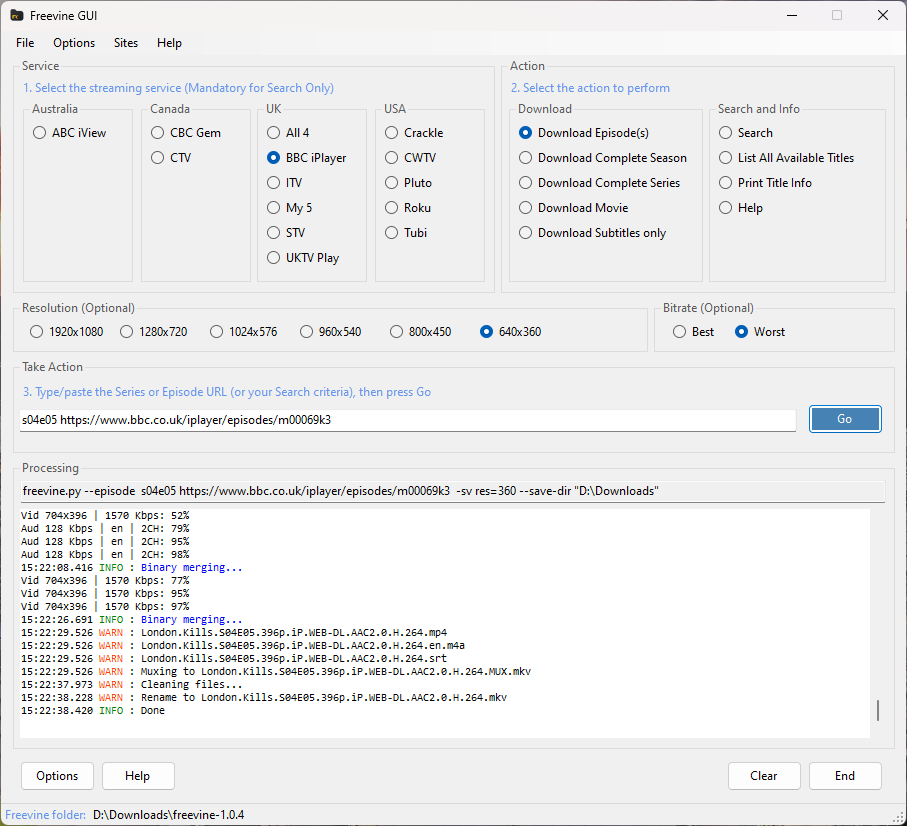
Task: Open the Sites menu
Action: tap(126, 43)
